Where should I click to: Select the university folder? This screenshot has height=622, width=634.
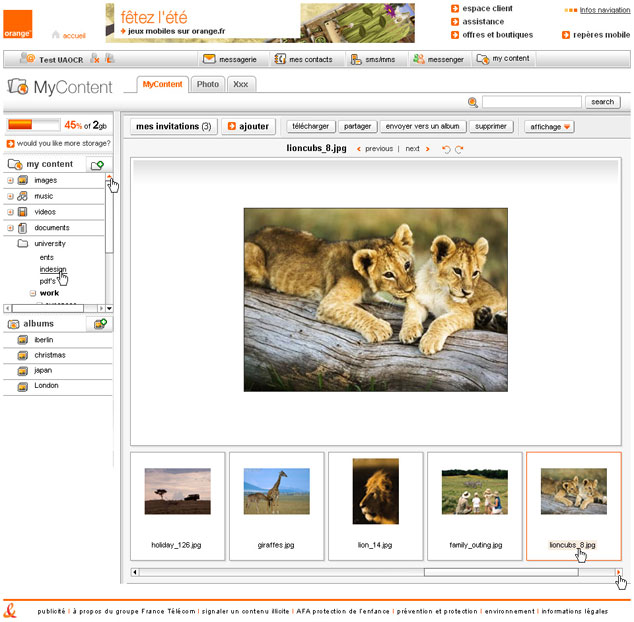42,243
